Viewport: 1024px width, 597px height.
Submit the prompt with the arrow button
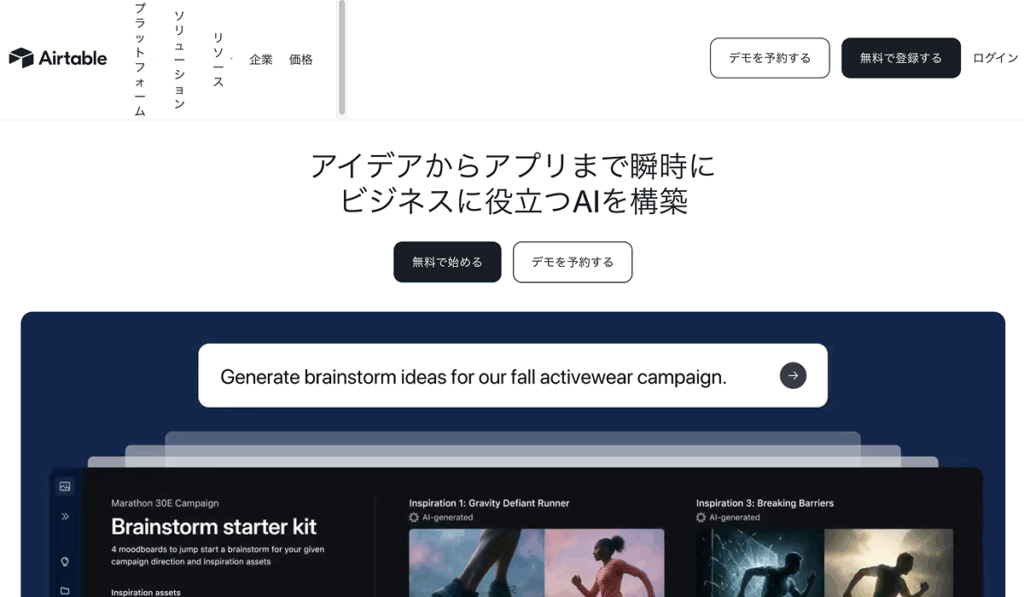click(793, 376)
